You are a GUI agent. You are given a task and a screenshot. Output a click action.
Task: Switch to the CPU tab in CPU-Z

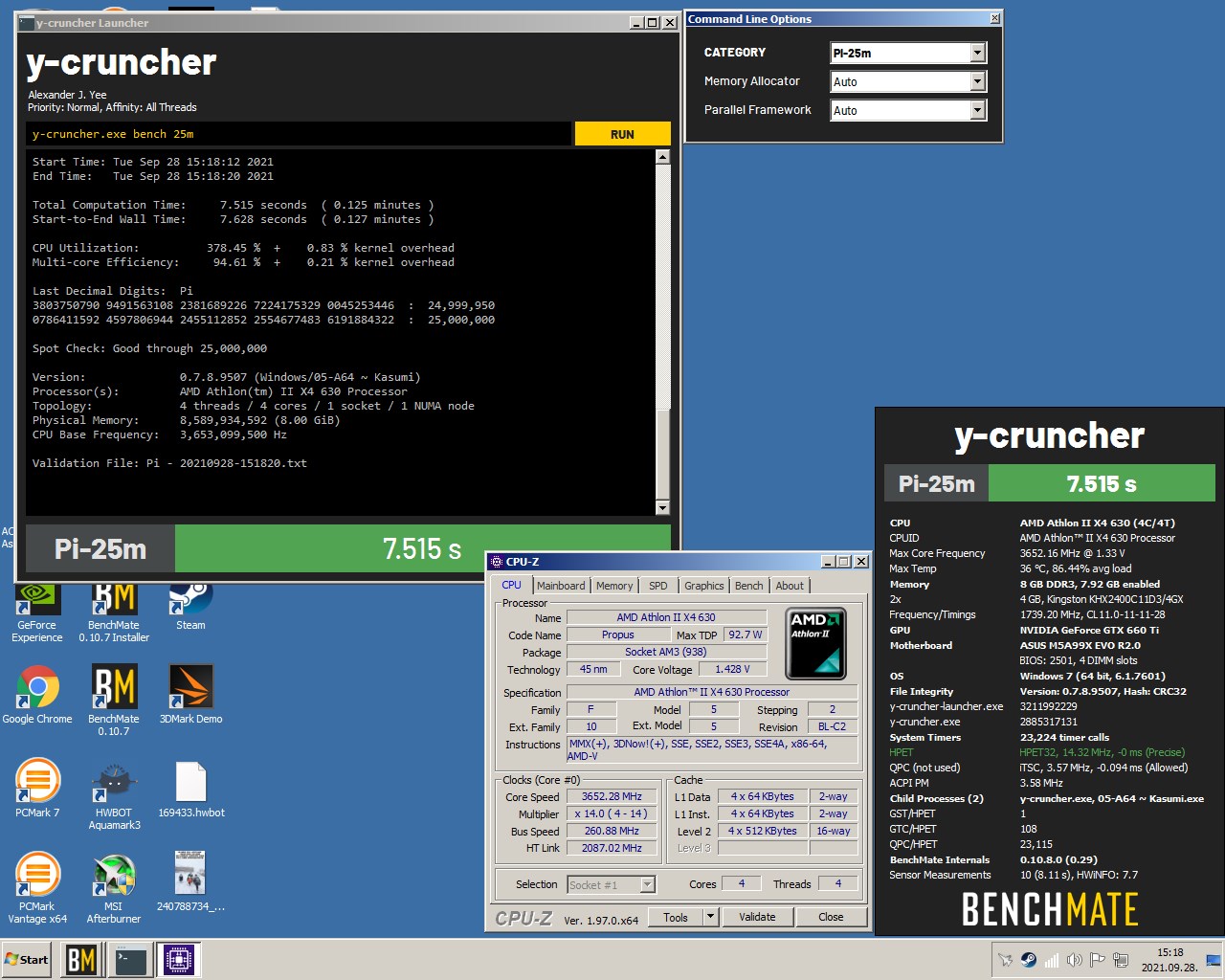click(x=512, y=585)
